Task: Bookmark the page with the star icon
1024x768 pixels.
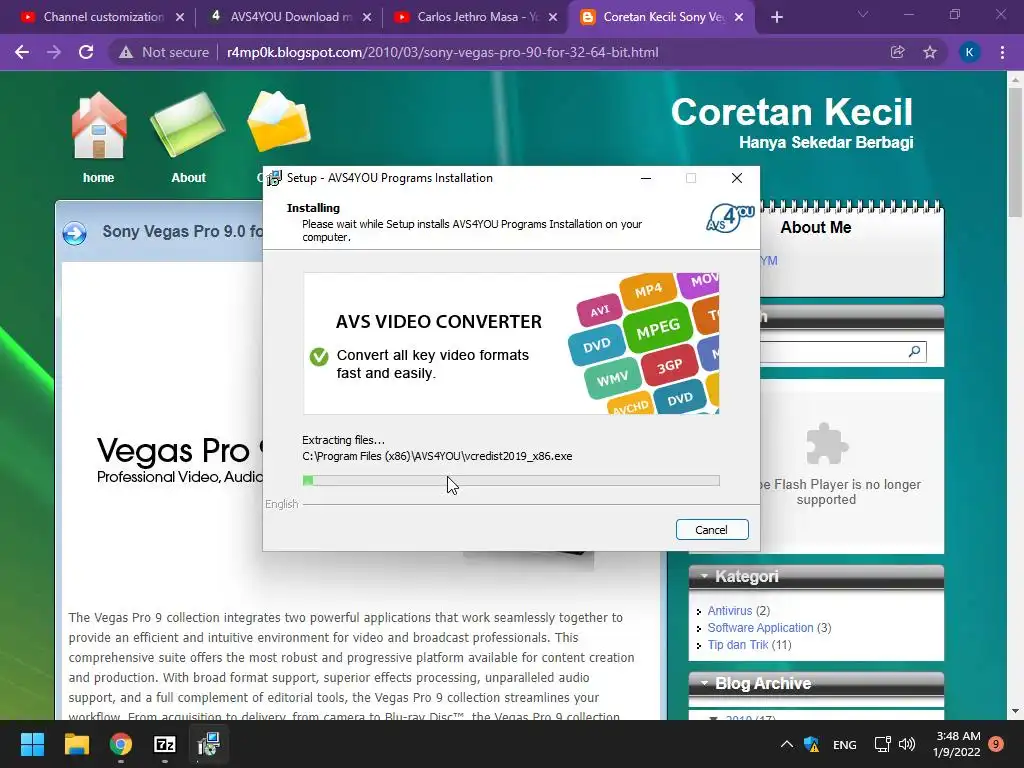Action: point(930,52)
